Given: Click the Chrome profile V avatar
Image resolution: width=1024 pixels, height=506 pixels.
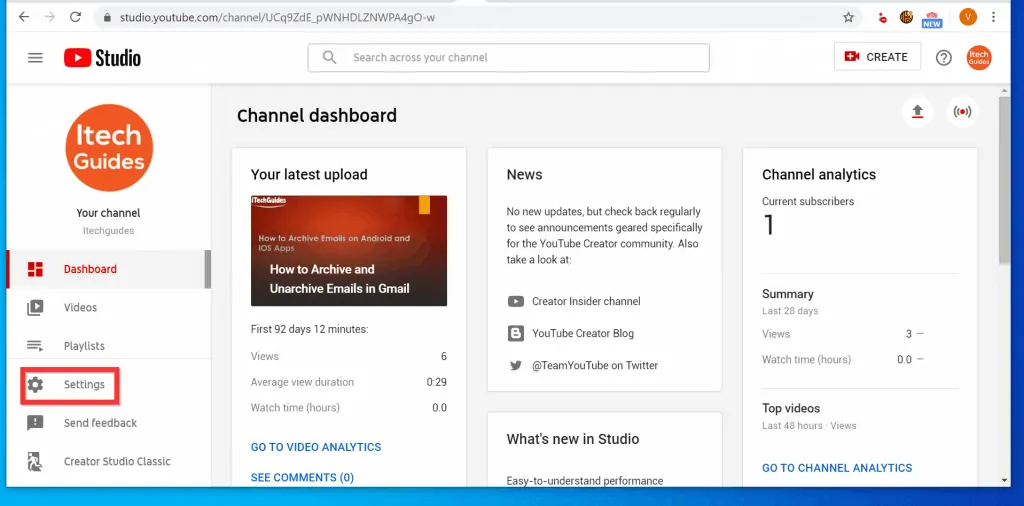Looking at the screenshot, I should [968, 18].
